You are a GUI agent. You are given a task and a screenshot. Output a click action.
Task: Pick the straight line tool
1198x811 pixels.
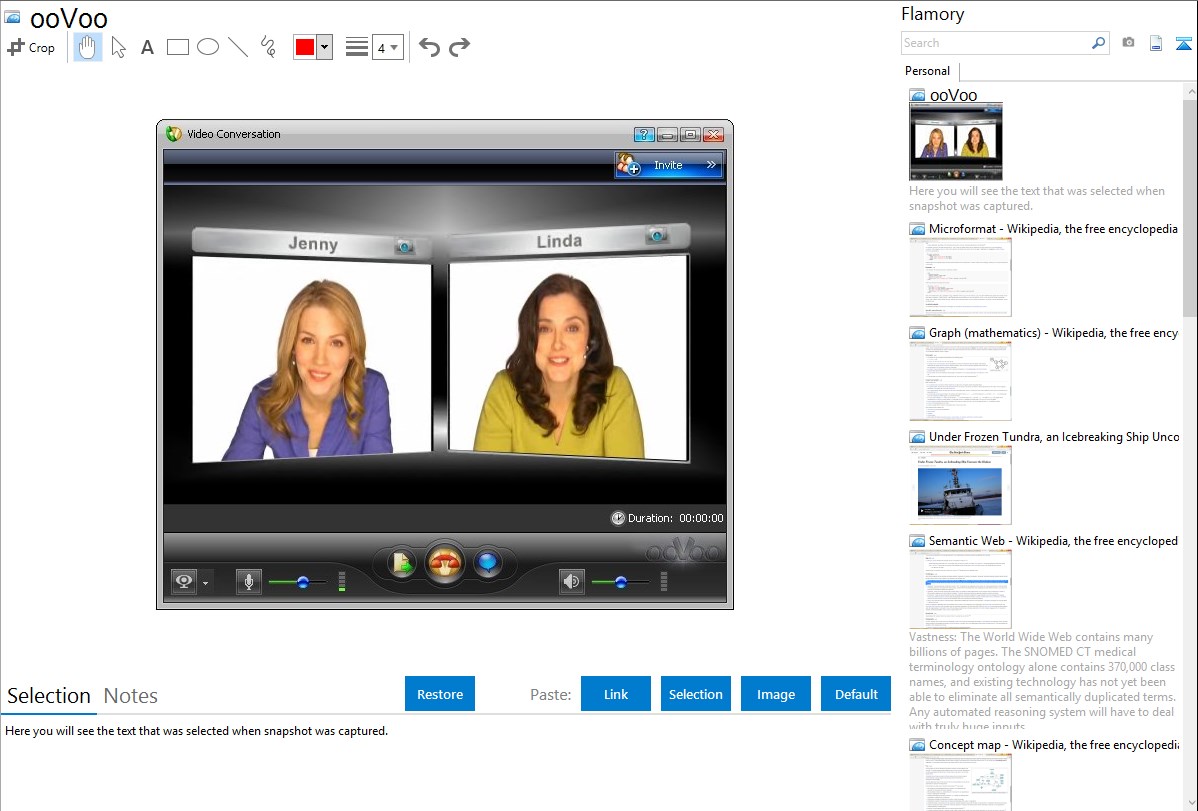click(238, 47)
